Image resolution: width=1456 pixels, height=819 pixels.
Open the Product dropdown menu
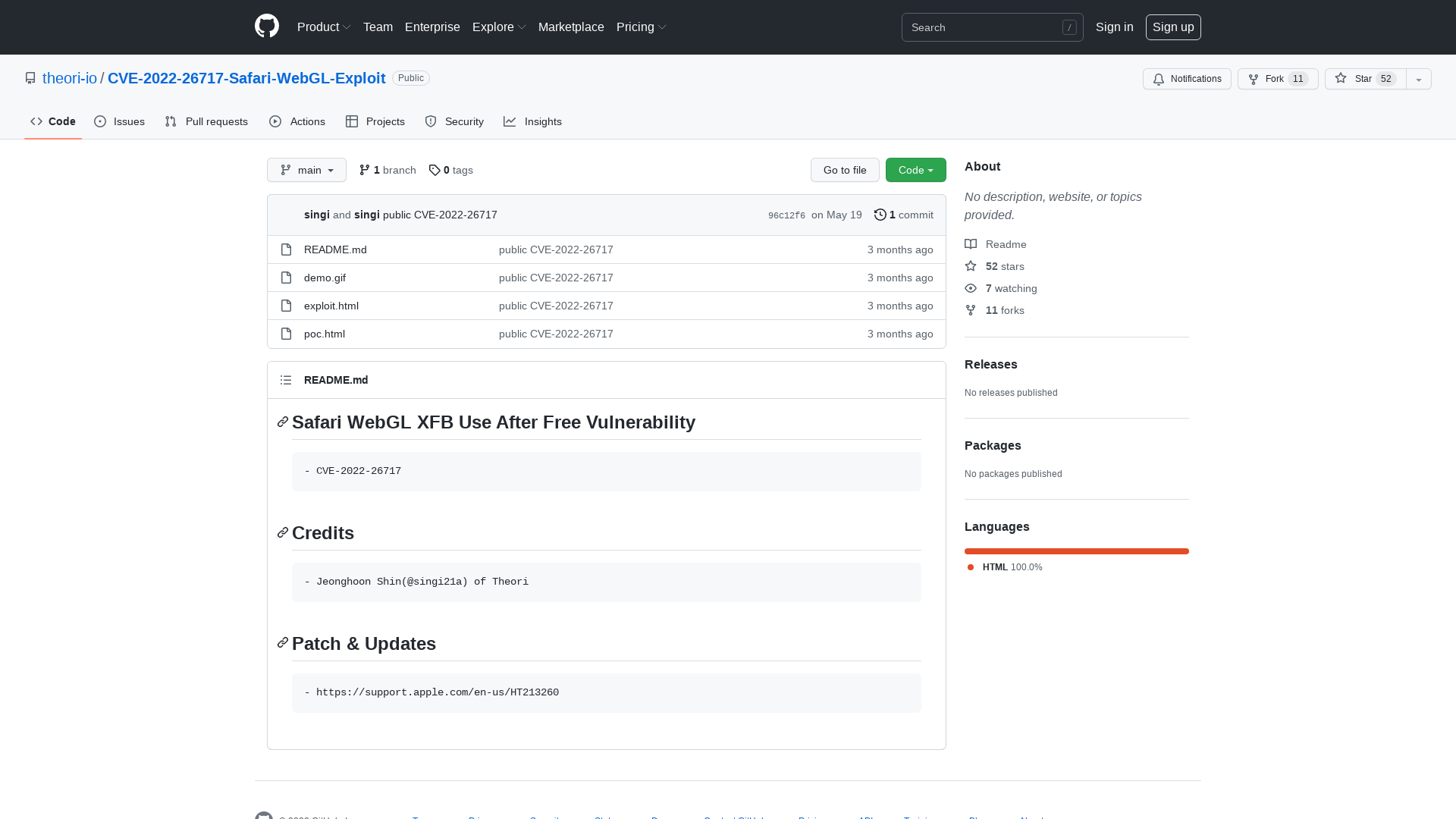tap(324, 27)
